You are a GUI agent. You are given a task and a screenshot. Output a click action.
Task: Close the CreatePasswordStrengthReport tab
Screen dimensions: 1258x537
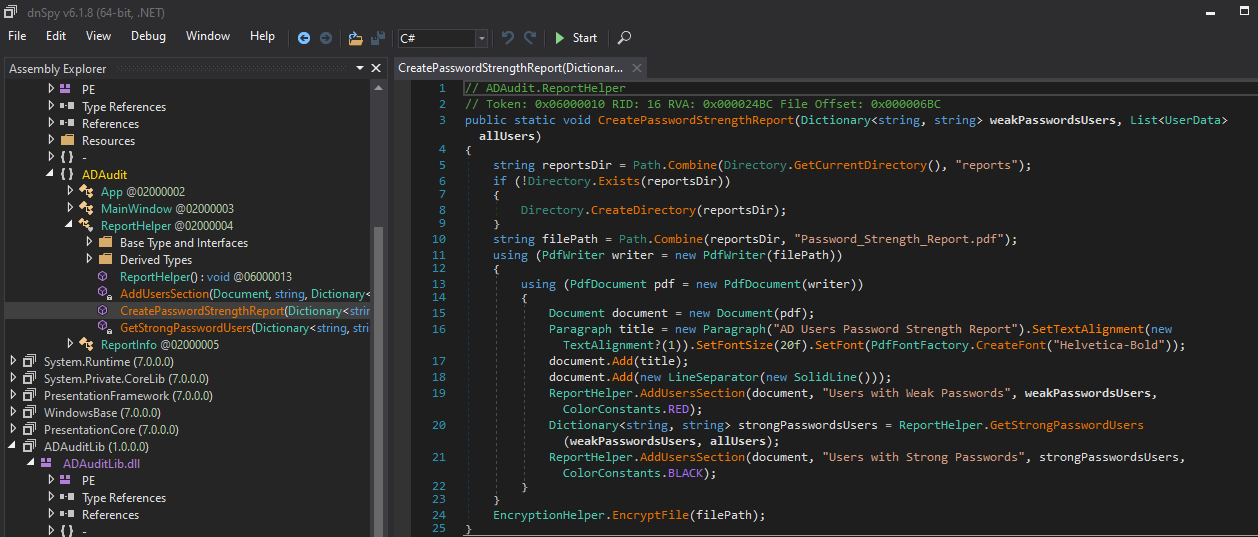coord(636,68)
